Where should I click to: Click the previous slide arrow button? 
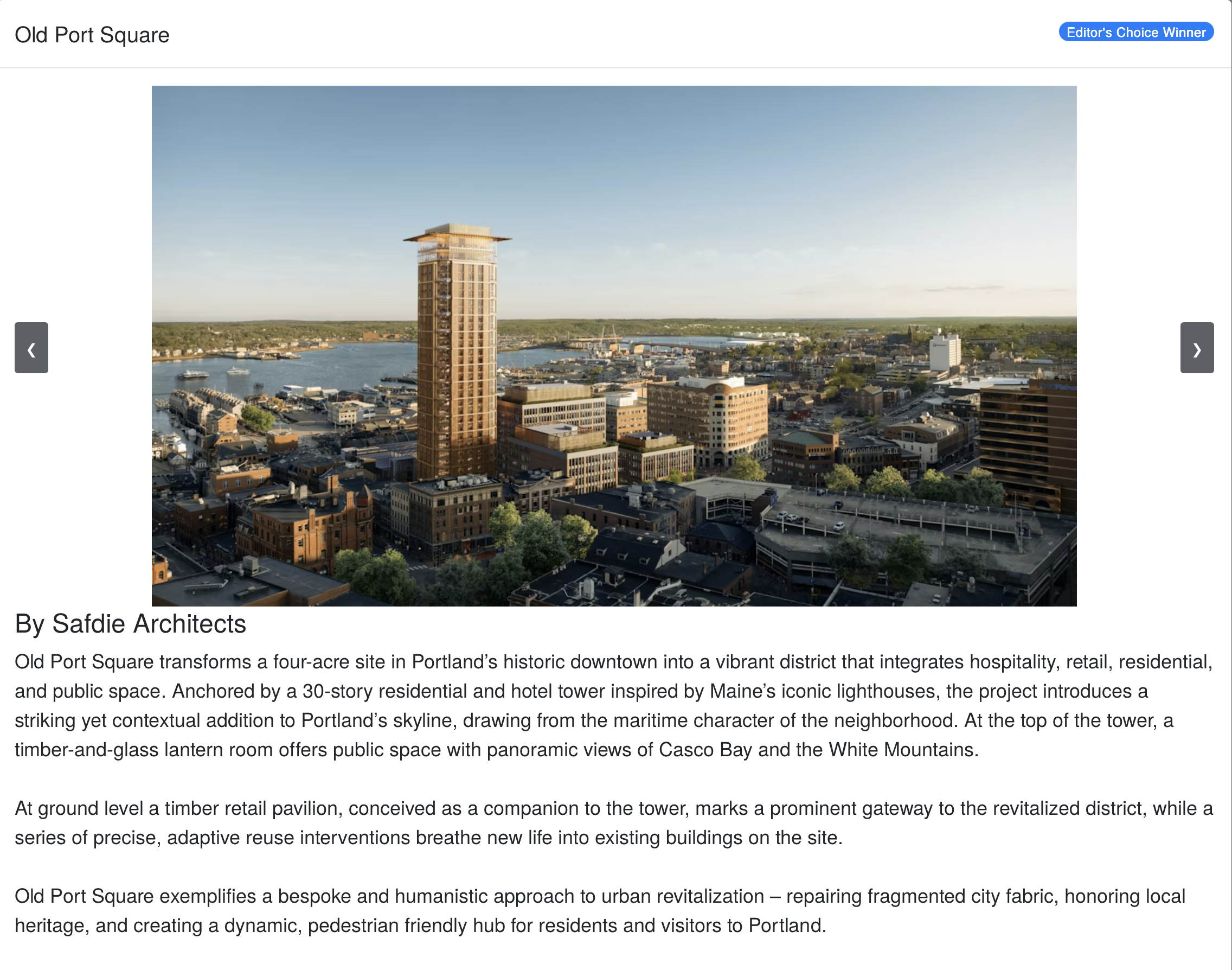[x=31, y=348]
